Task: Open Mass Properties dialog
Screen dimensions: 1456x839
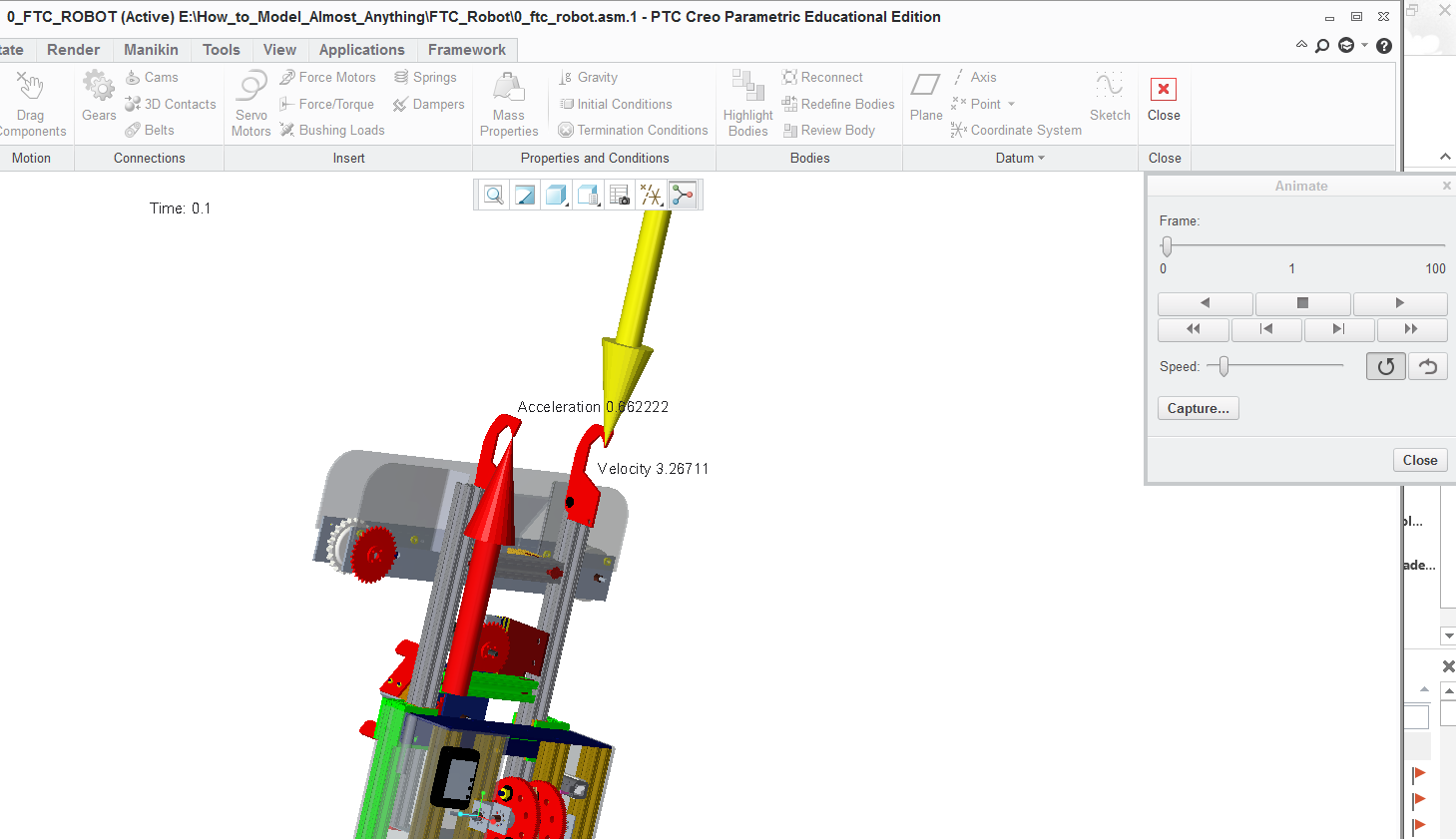Action: pos(509,104)
